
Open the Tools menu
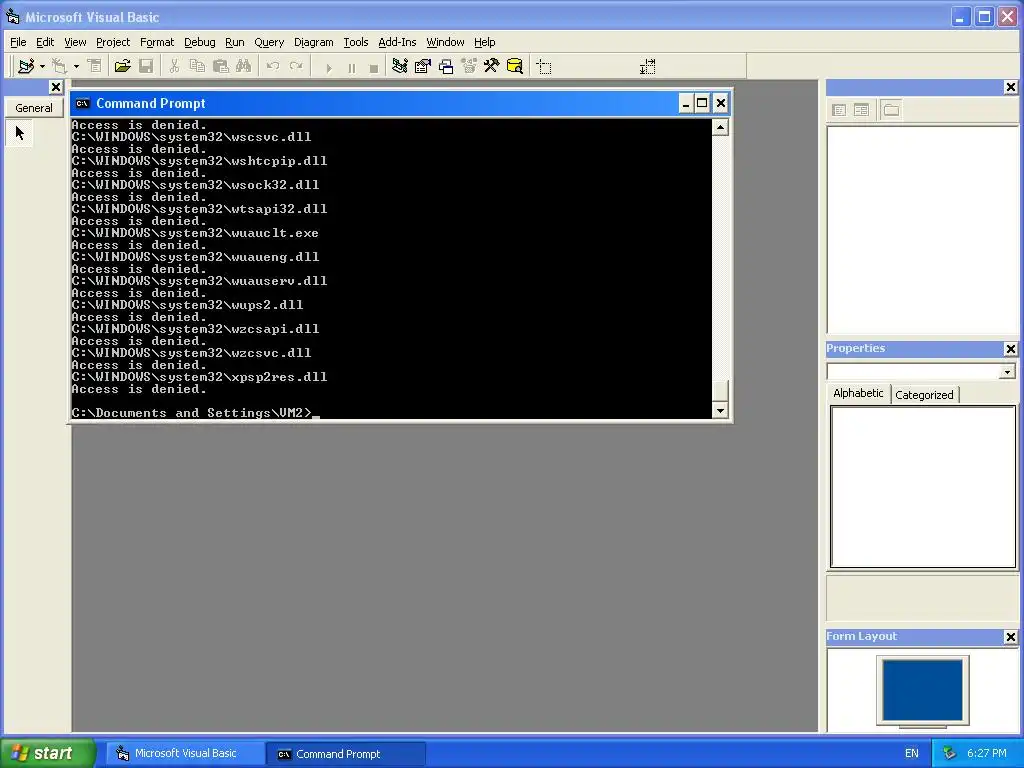(356, 42)
